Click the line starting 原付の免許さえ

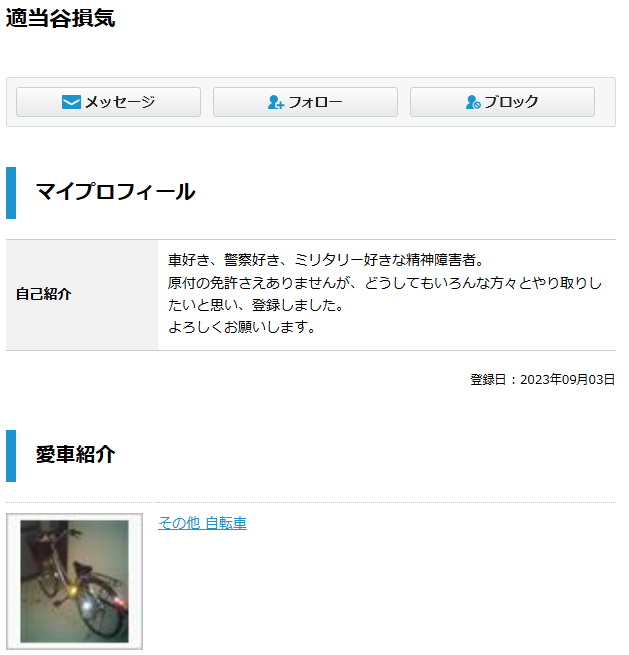tap(385, 283)
